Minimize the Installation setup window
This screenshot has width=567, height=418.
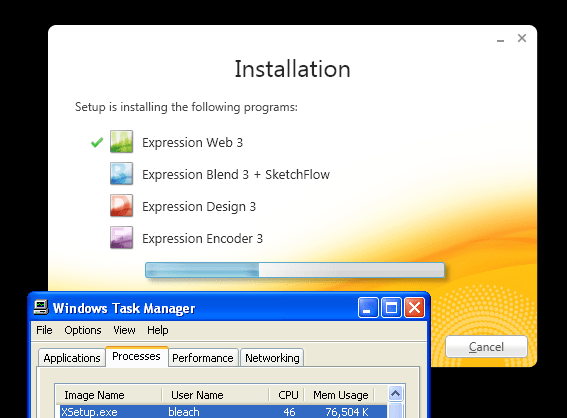500,39
